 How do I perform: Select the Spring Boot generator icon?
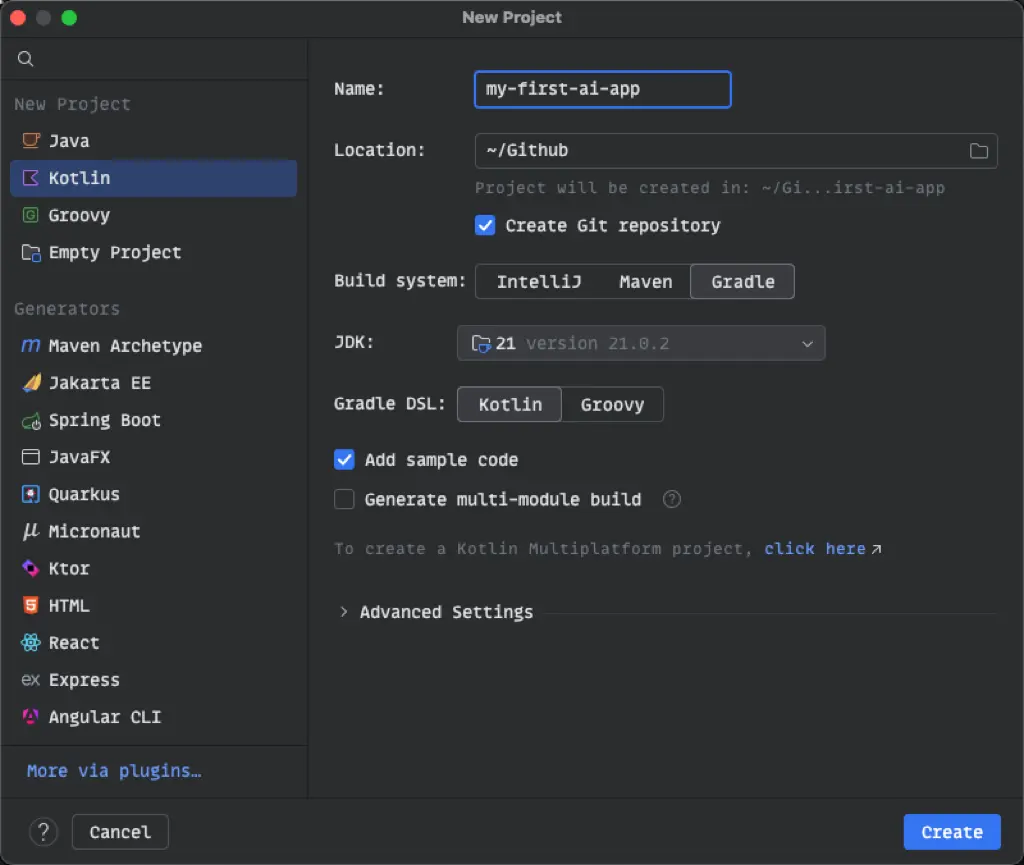(31, 421)
